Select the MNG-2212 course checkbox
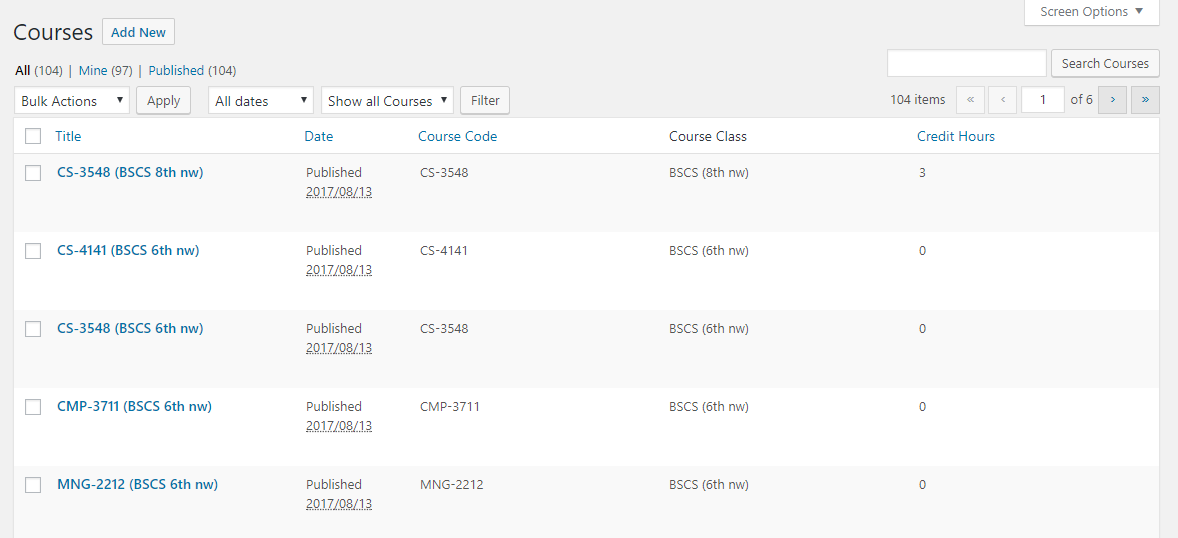This screenshot has height=538, width=1178. 33,485
